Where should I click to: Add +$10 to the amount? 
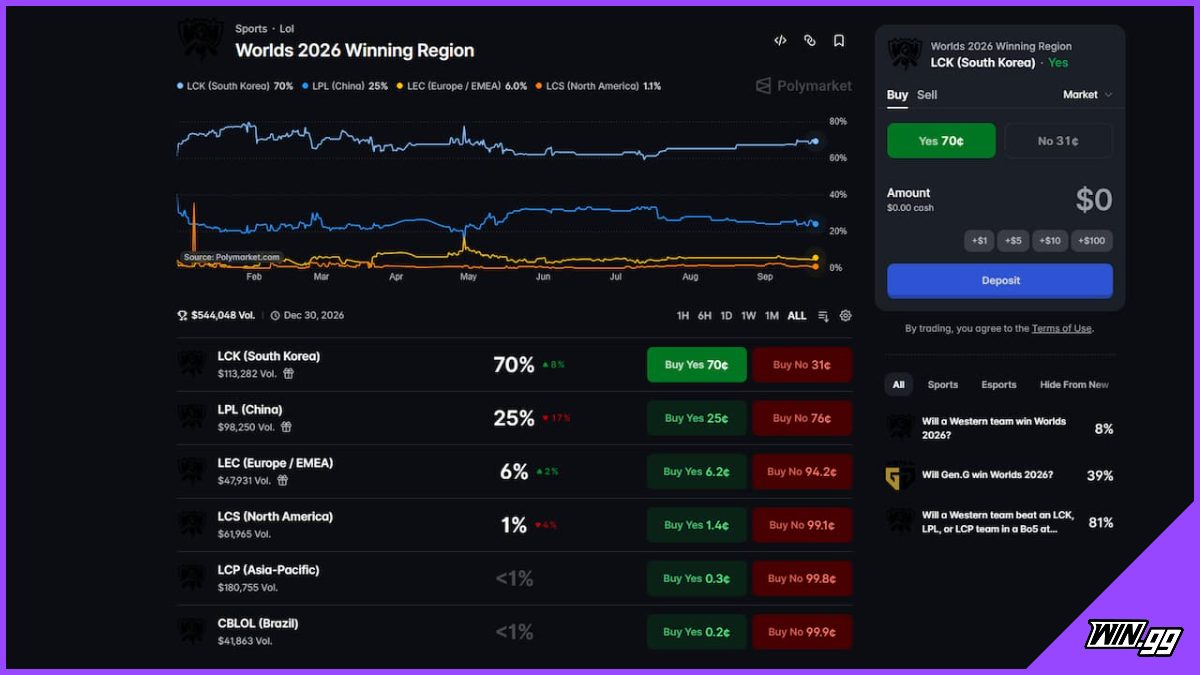[x=1049, y=241]
